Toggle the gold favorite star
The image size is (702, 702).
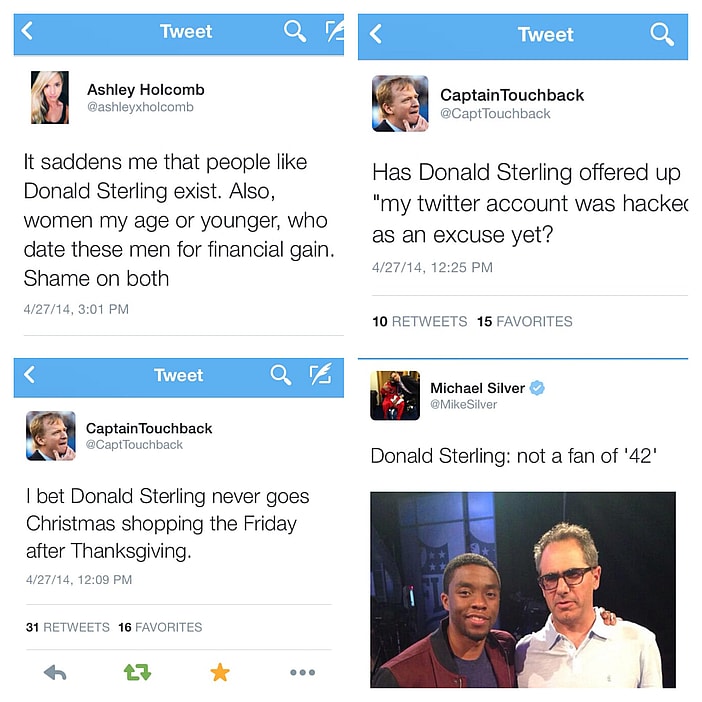click(220, 672)
